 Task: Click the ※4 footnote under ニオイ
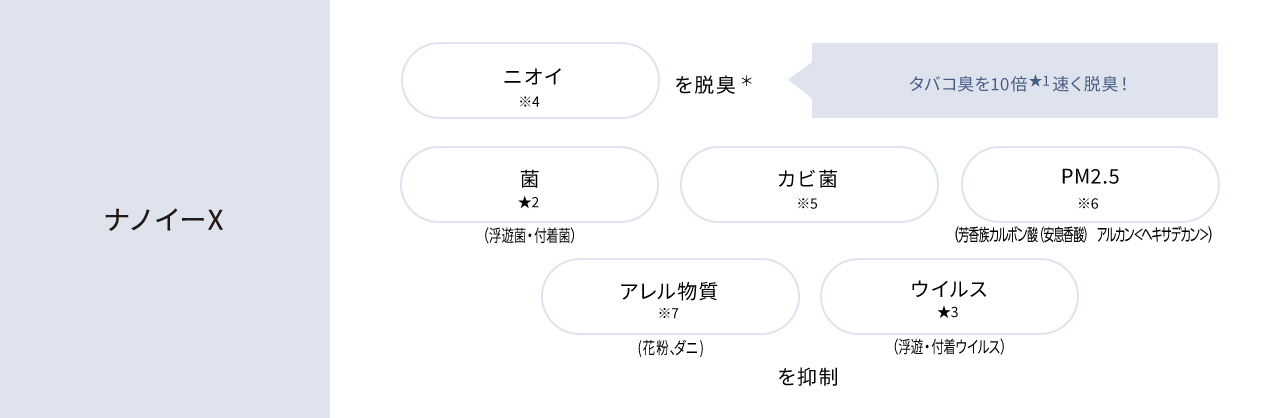pos(529,101)
